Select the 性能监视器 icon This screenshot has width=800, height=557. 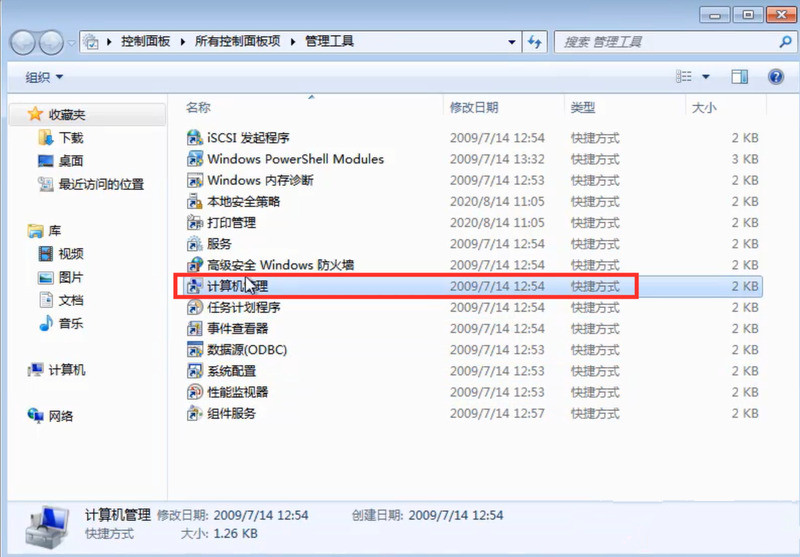[x=195, y=392]
